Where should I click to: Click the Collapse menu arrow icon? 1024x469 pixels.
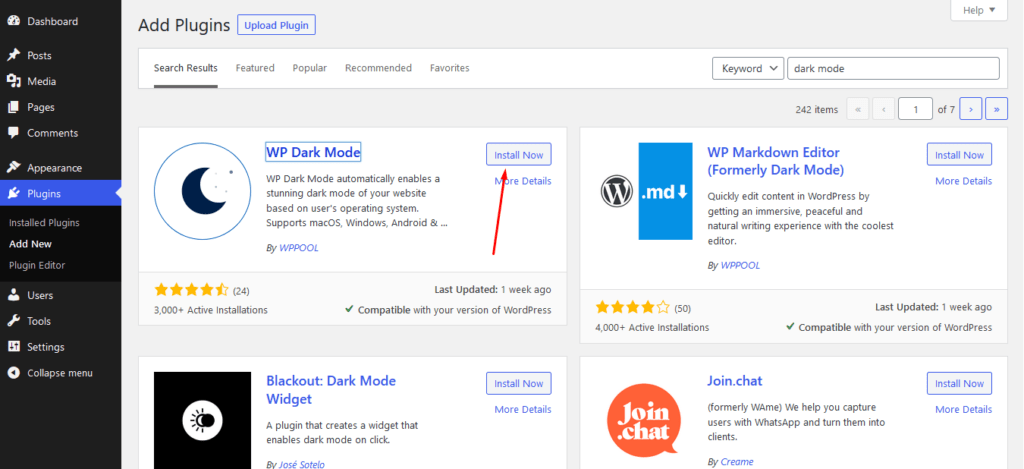pos(14,373)
